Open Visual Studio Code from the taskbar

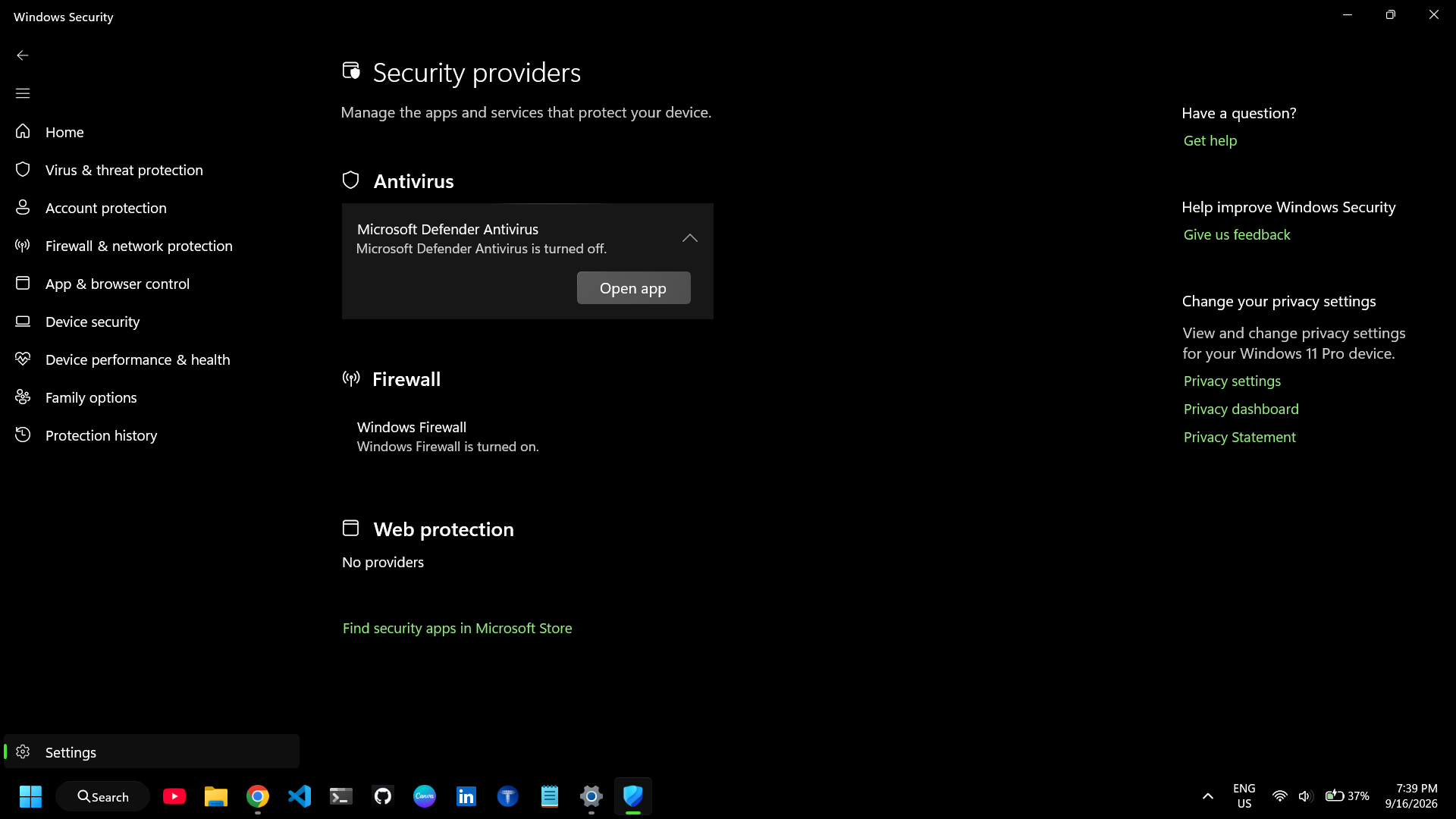coord(300,796)
